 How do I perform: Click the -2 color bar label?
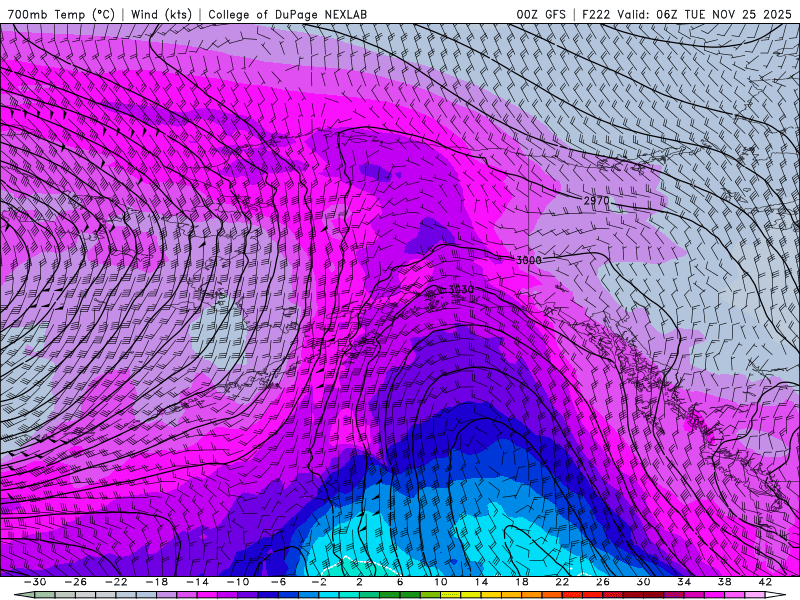[x=319, y=582]
